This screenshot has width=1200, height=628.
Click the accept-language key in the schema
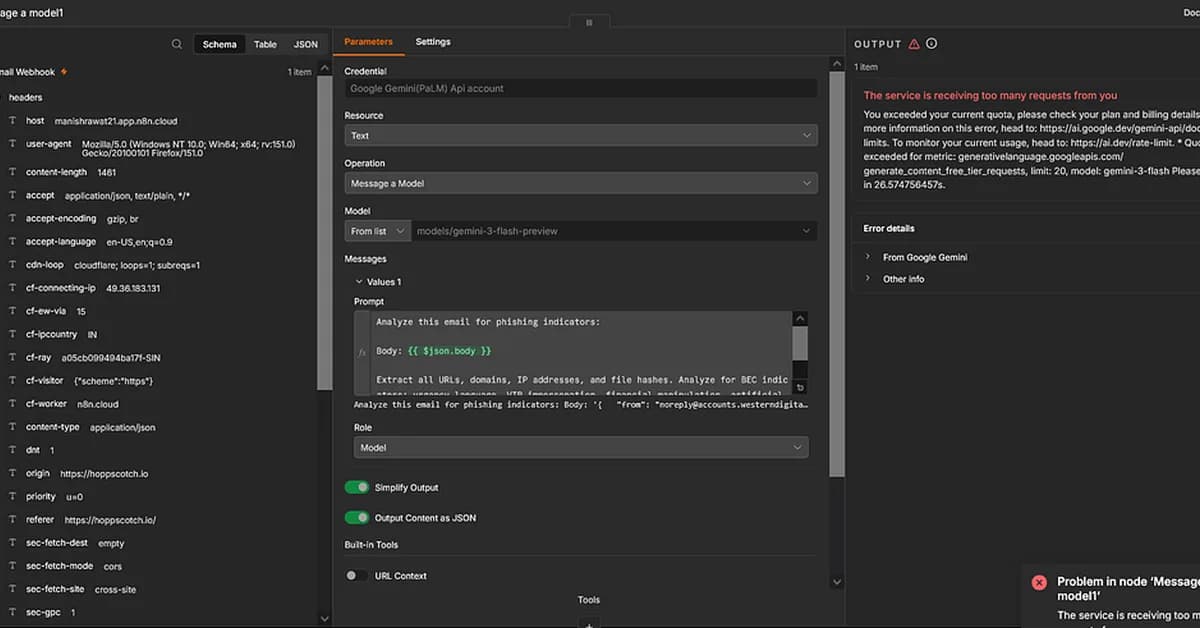61,242
